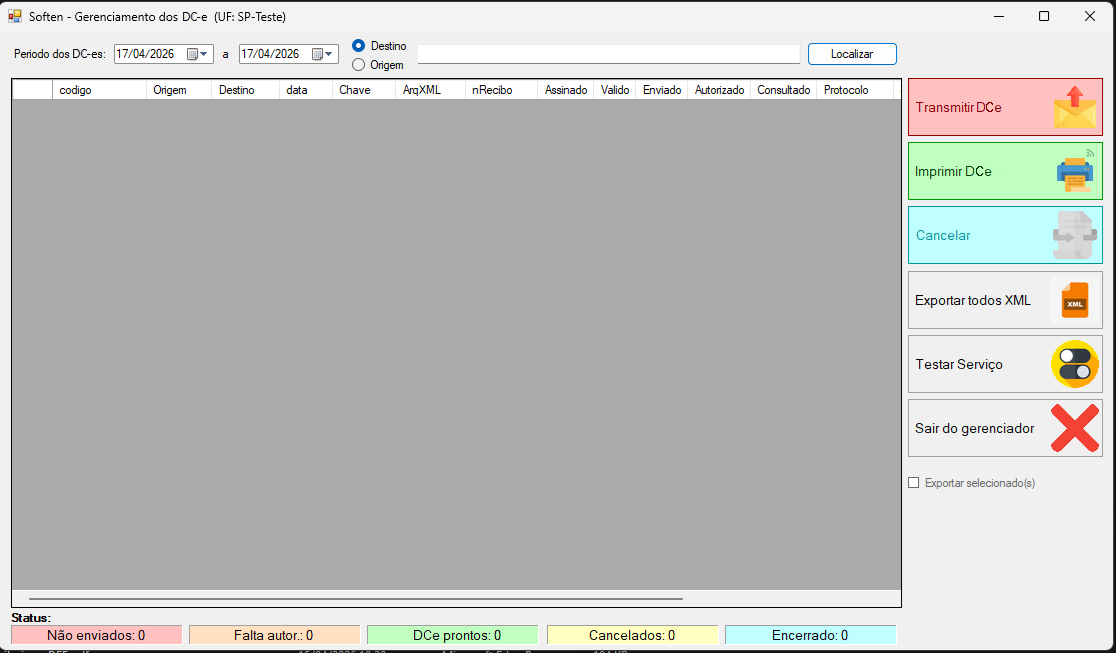
Task: Click the horizontal scrollbar below the grid
Action: coord(355,599)
